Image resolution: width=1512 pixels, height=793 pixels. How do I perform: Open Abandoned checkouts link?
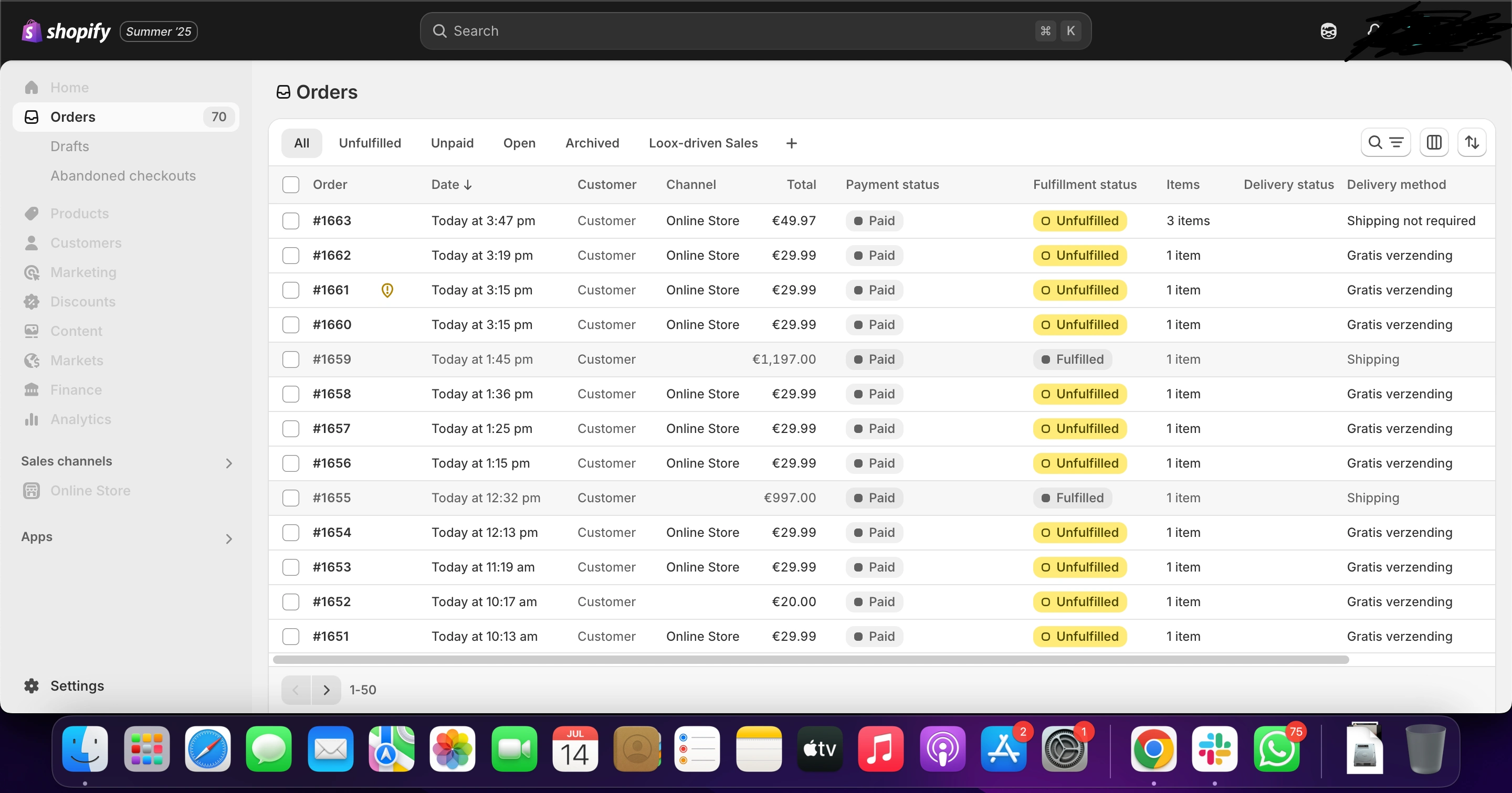[x=123, y=175]
